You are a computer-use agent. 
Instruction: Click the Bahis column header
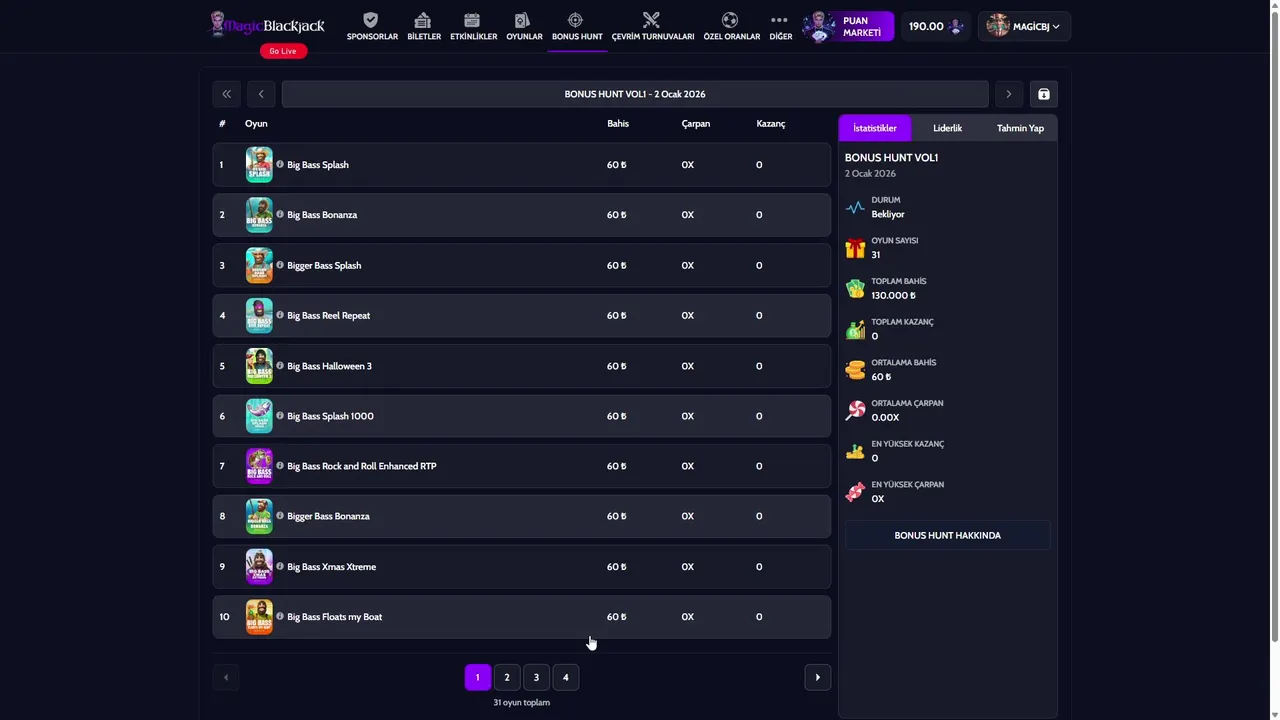click(x=618, y=124)
